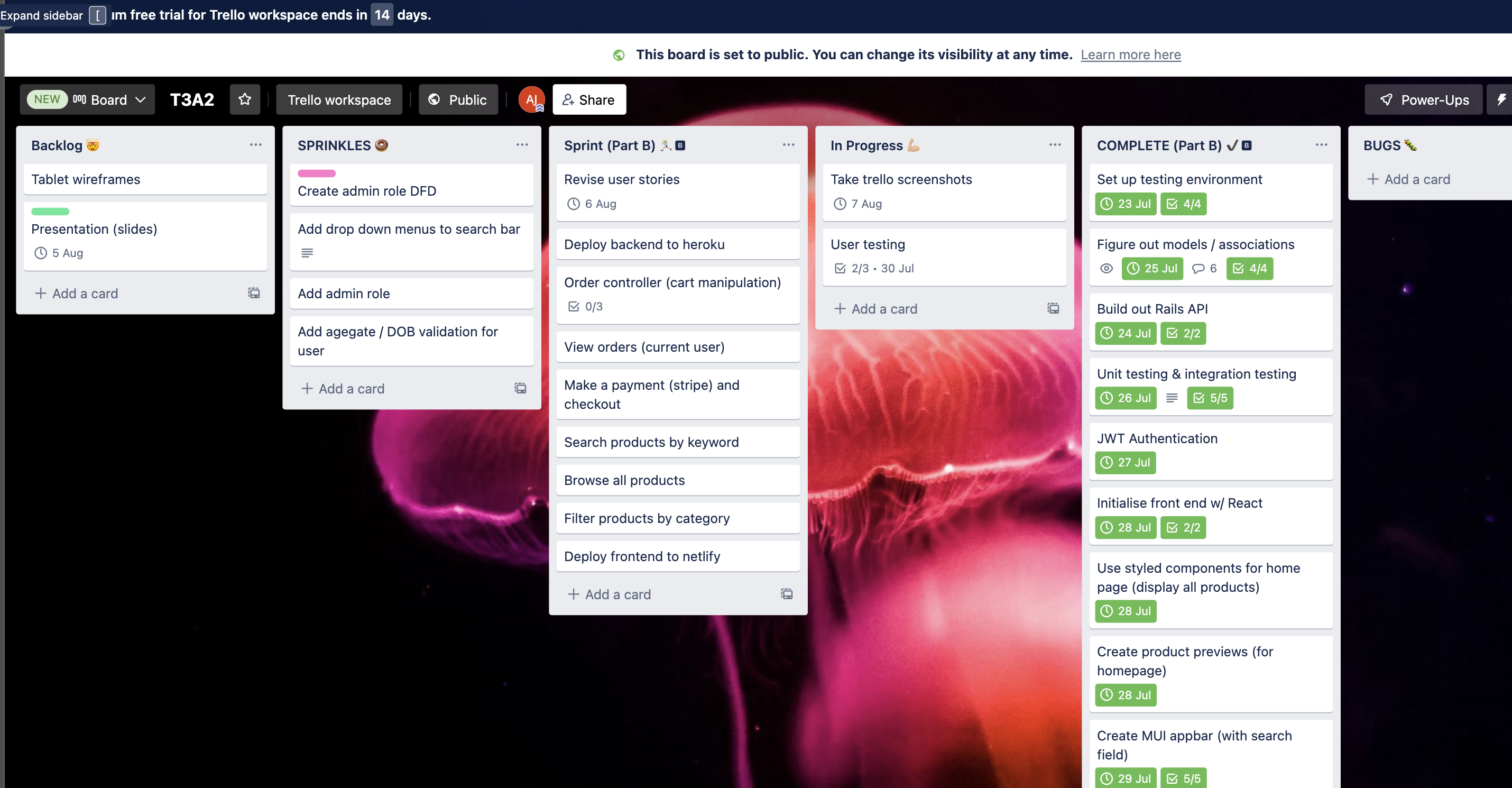
Task: Change visibility via the Public button
Action: click(x=458, y=99)
